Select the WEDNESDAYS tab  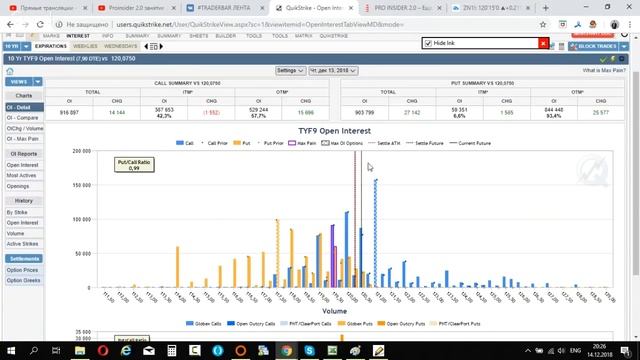120,46
